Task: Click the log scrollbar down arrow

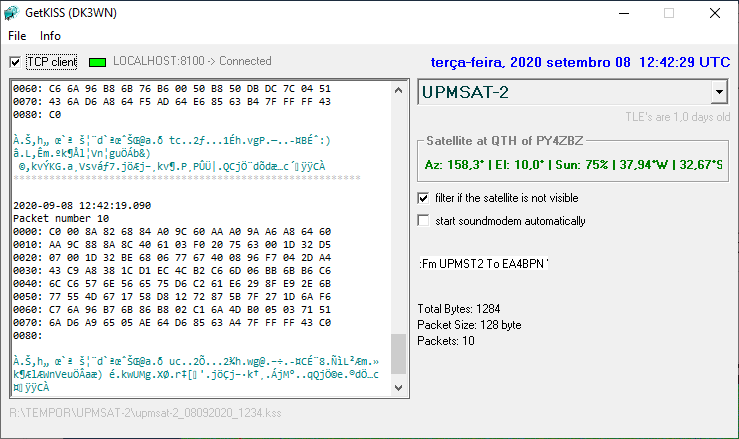Action: tap(398, 388)
